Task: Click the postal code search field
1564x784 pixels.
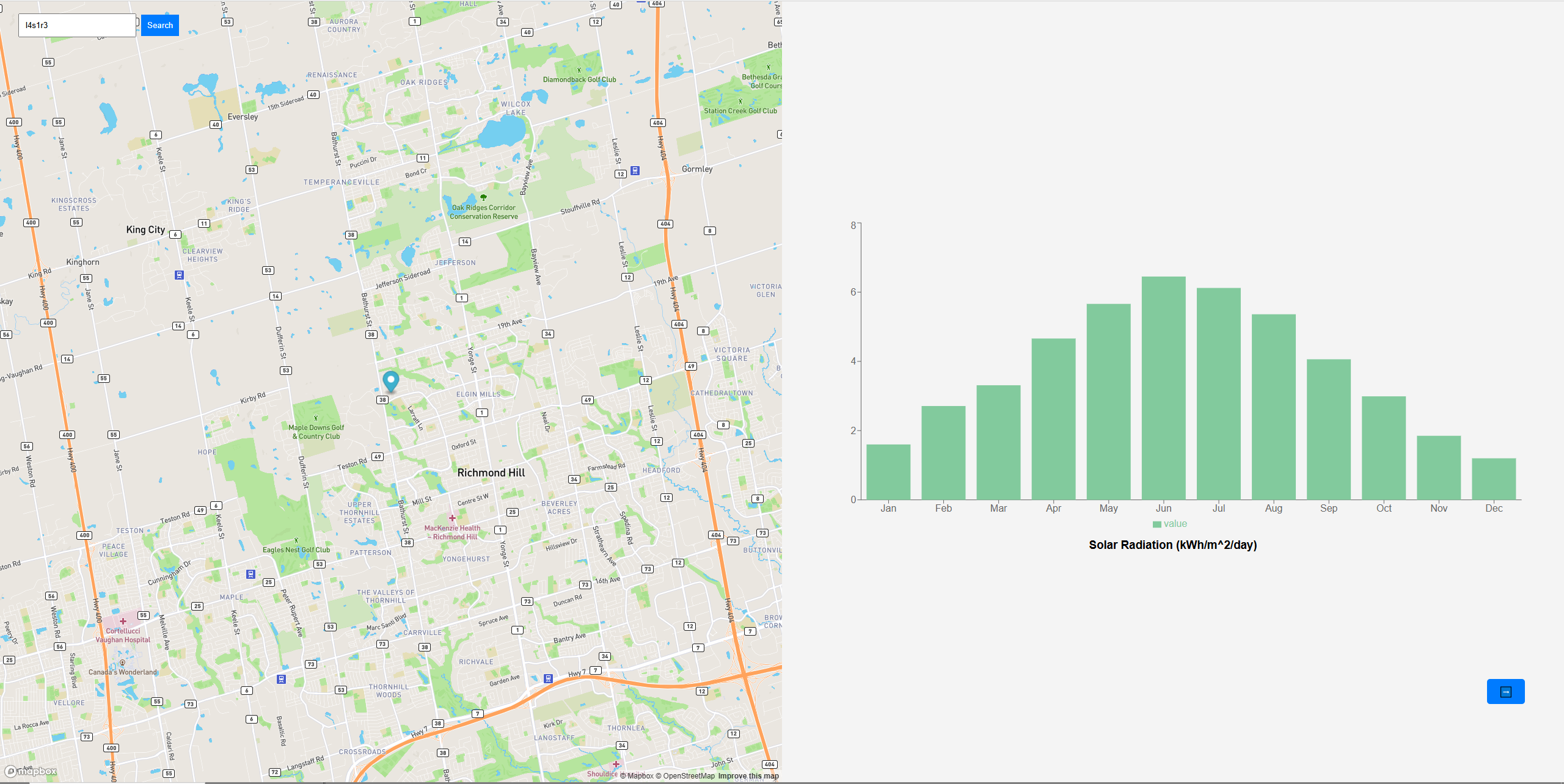Action: [77, 25]
